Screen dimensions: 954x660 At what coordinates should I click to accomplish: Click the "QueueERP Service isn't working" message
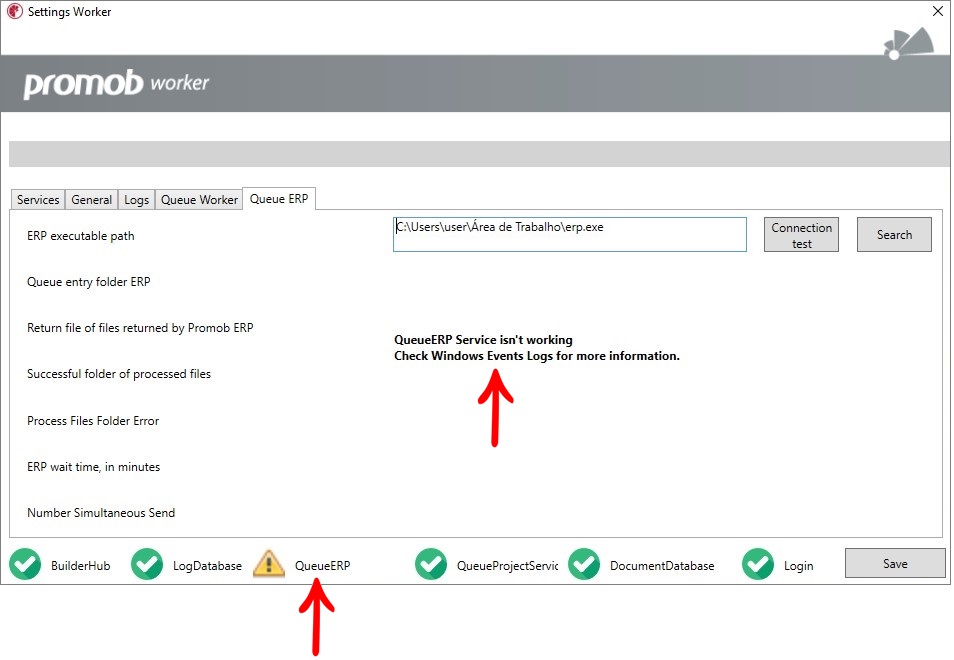point(483,340)
